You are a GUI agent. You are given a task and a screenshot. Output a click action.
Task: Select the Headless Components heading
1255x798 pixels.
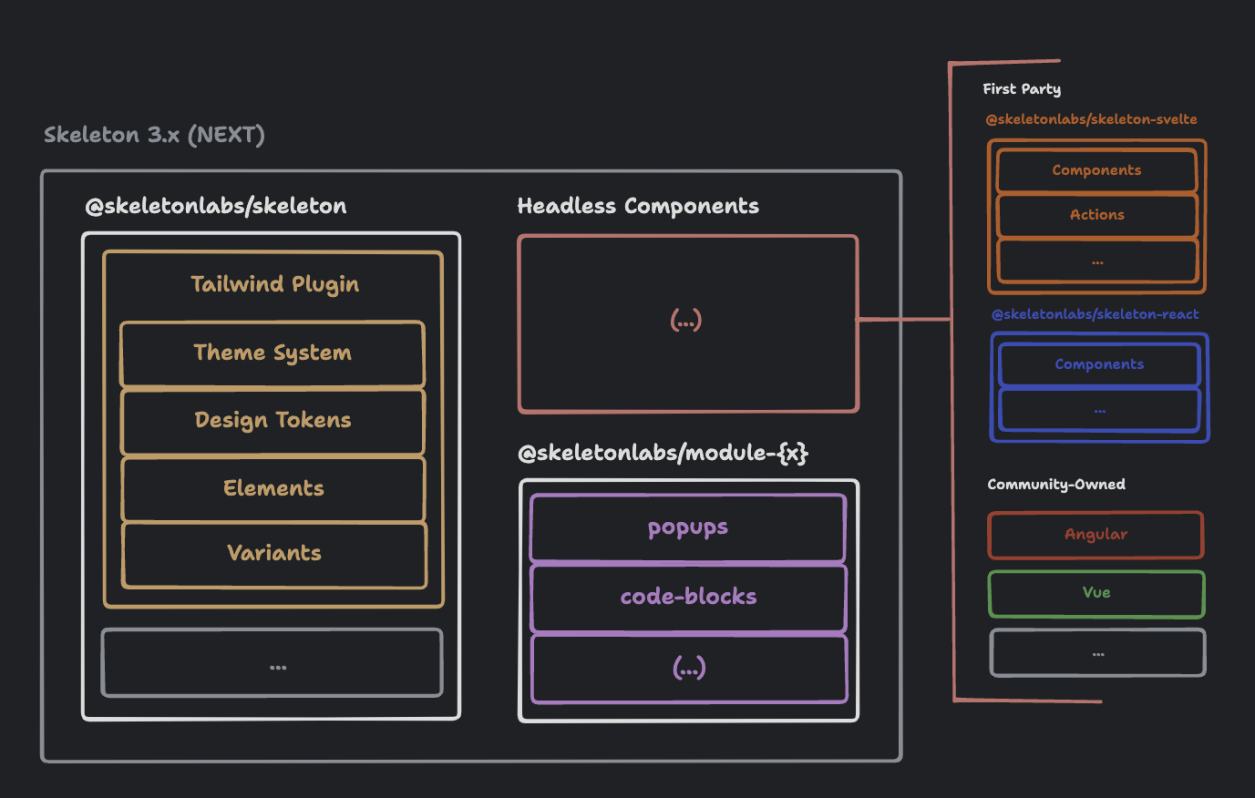coord(637,205)
